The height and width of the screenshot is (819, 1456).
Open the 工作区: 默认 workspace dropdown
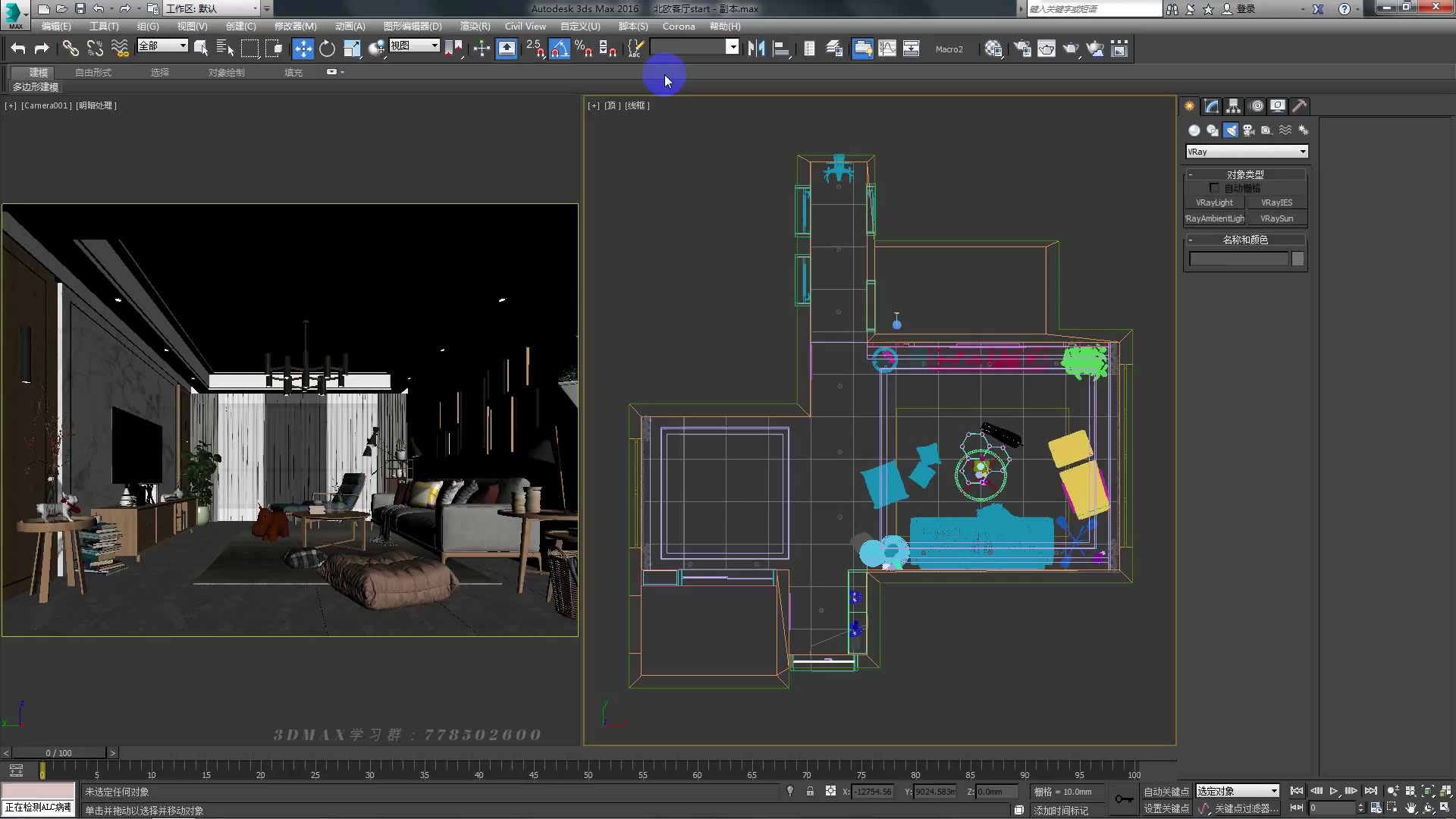tap(212, 9)
